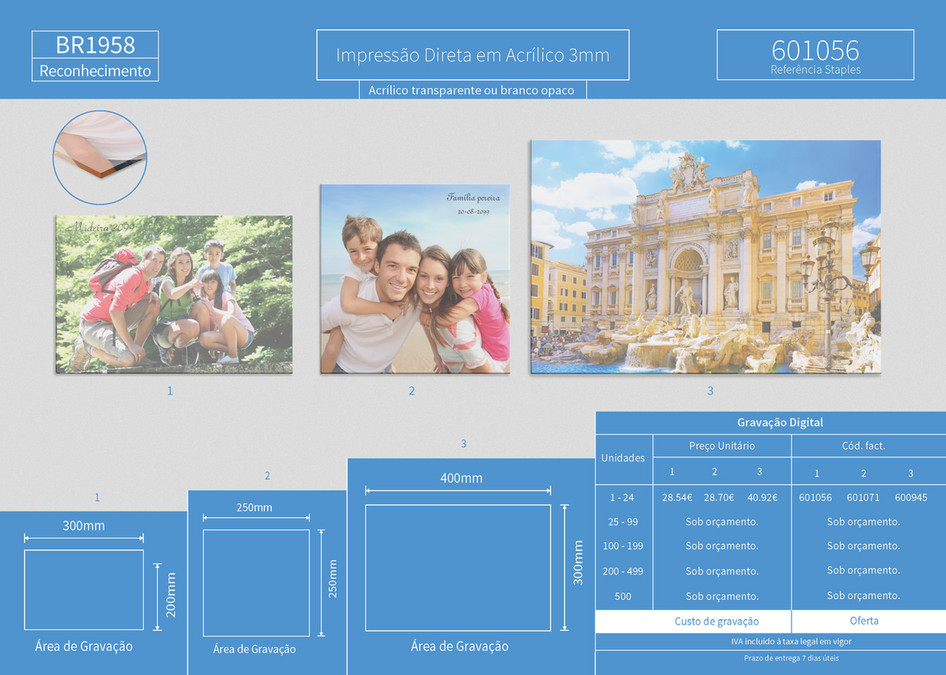The width and height of the screenshot is (946, 675).
Task: Click invoice code 600945 in the table
Action: 910,497
